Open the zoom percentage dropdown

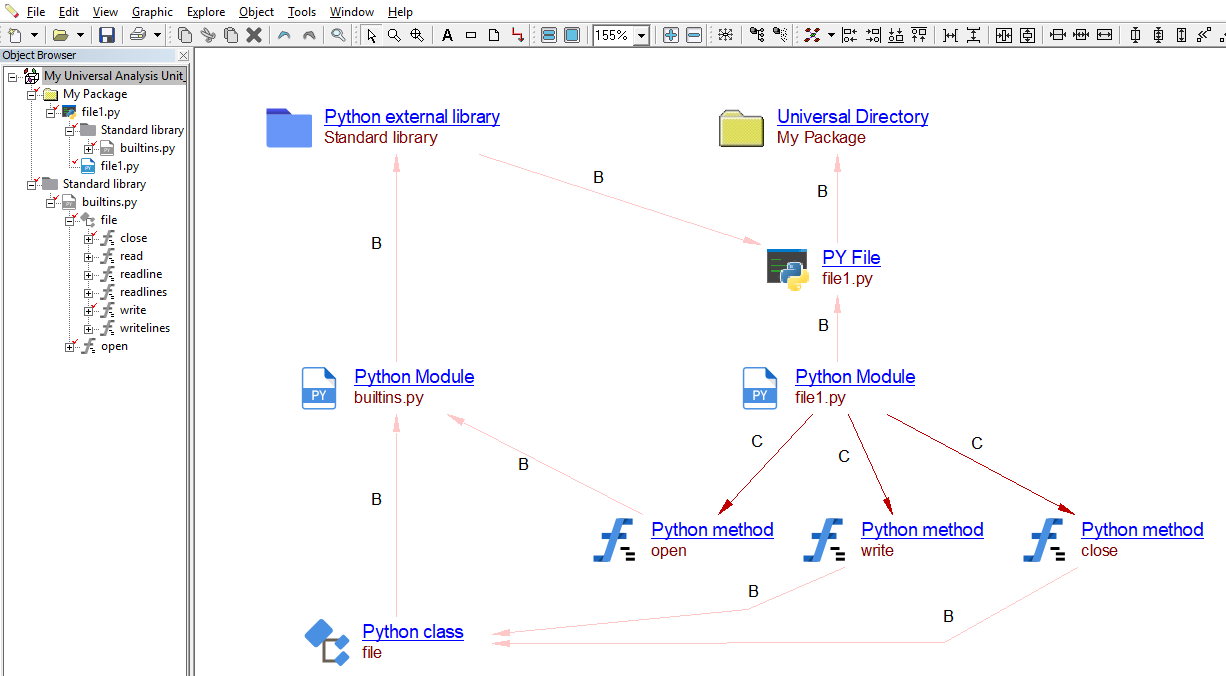pyautogui.click(x=641, y=35)
